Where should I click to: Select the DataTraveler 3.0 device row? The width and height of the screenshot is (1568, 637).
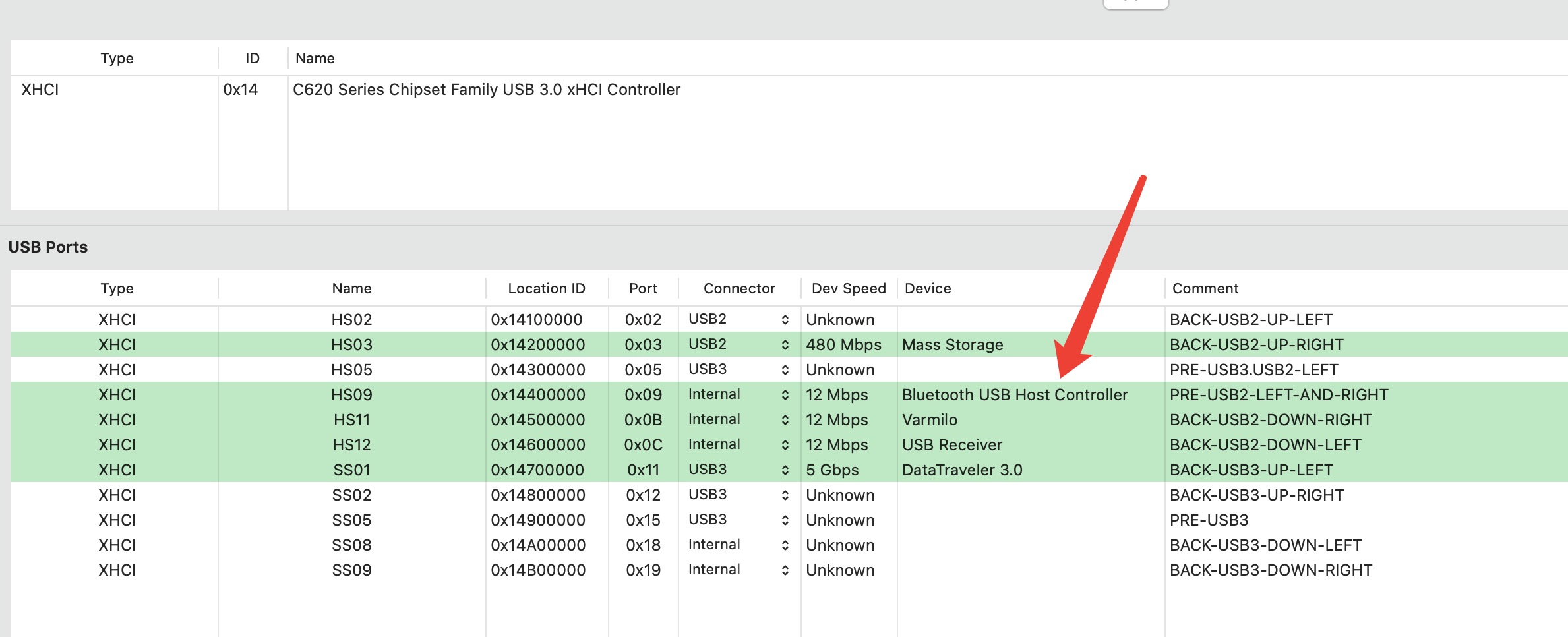click(x=961, y=470)
